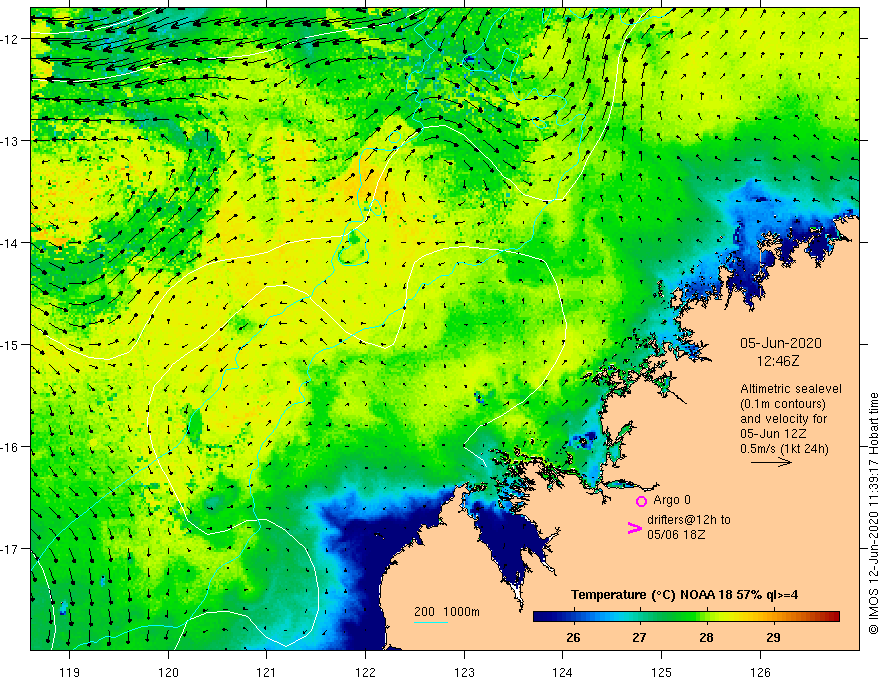Click the 'drifters@12h to' legend label
Screen dimensions: 880x680
[689, 520]
